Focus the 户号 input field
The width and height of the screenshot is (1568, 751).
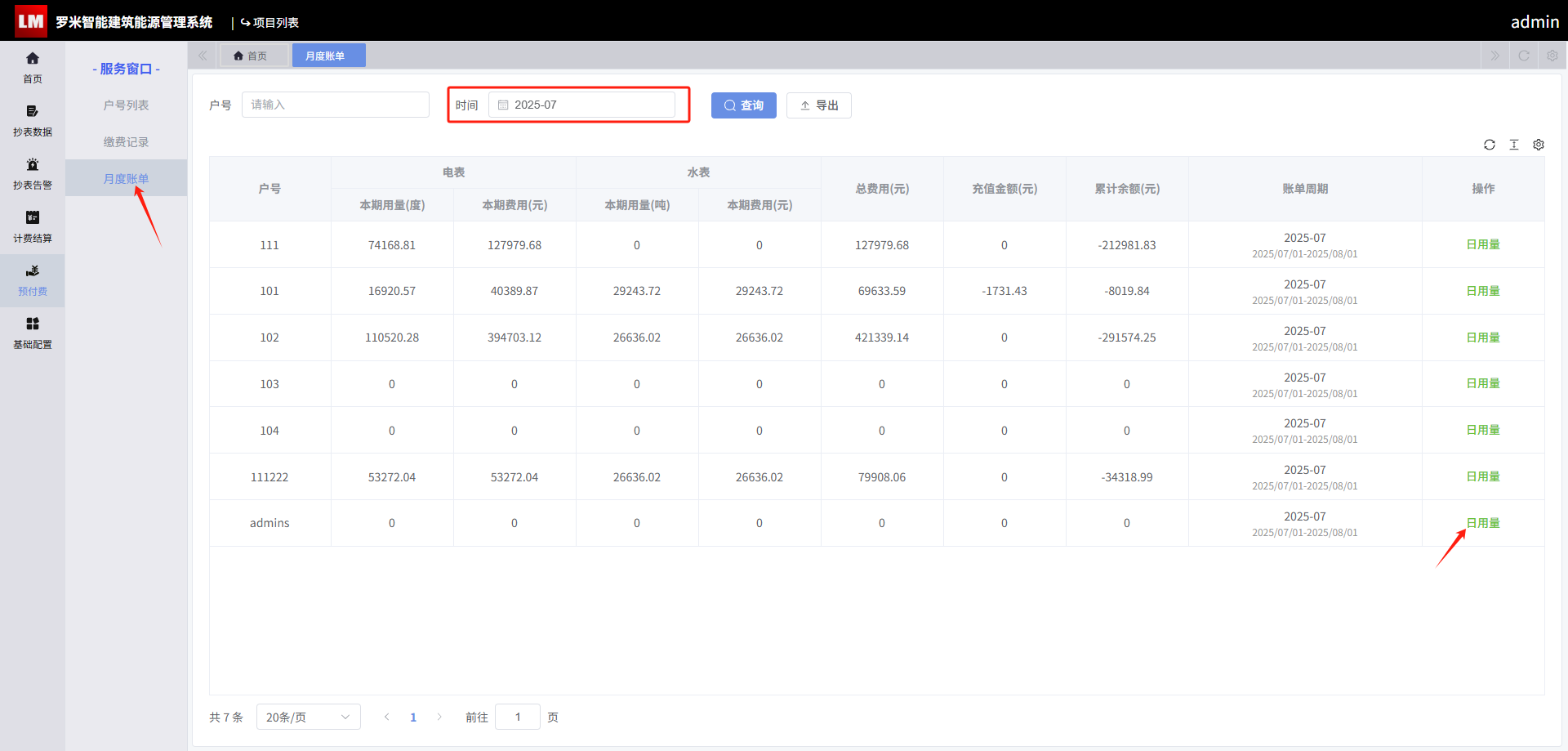coord(336,105)
